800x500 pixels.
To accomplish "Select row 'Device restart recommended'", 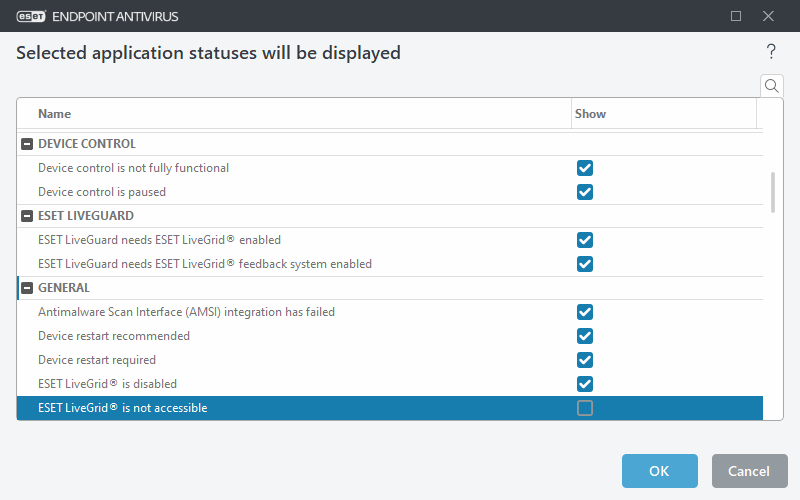I will click(390, 336).
